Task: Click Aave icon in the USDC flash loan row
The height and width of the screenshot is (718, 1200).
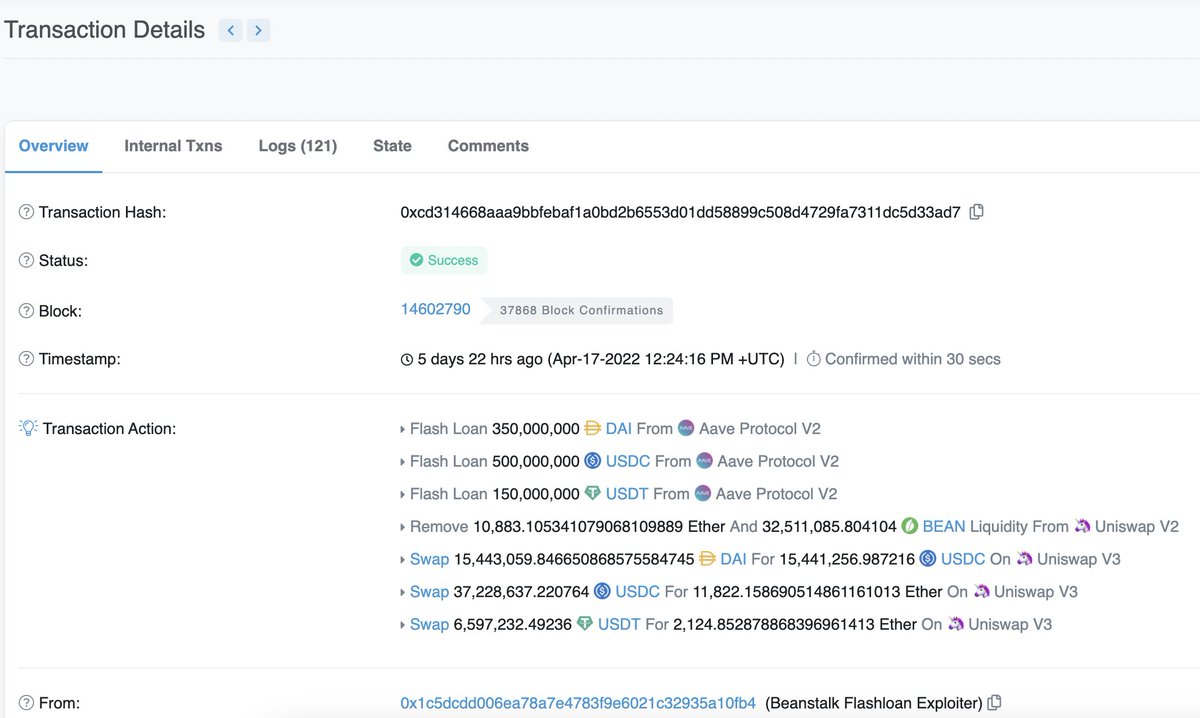Action: click(704, 461)
